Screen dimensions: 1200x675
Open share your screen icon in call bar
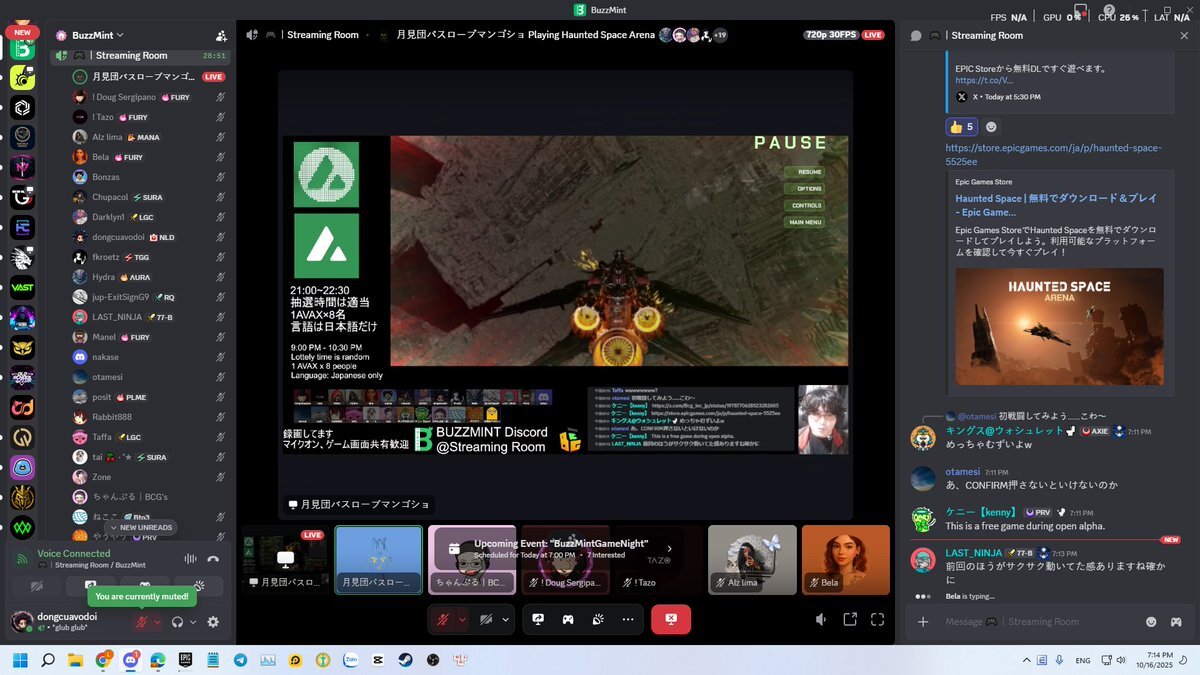click(x=538, y=619)
